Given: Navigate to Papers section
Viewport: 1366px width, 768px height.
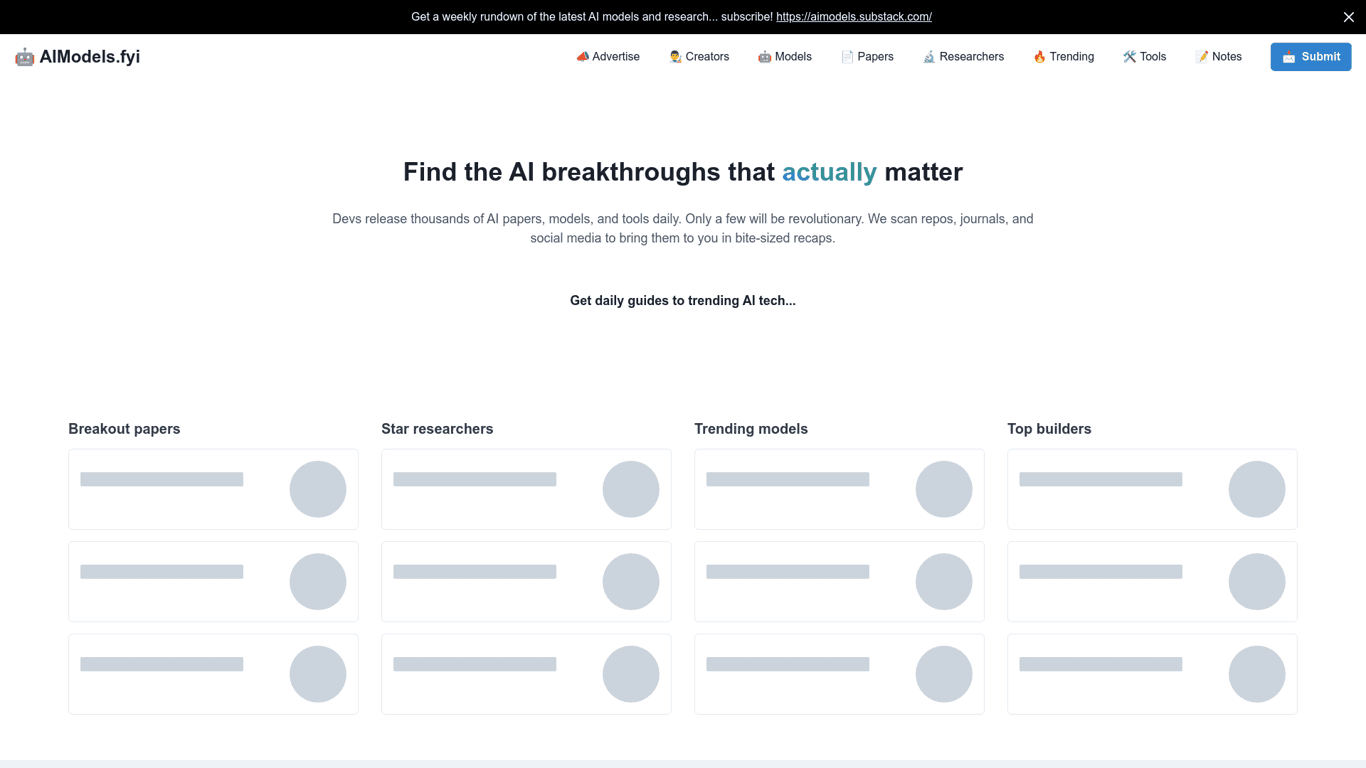Looking at the screenshot, I should tap(867, 57).
